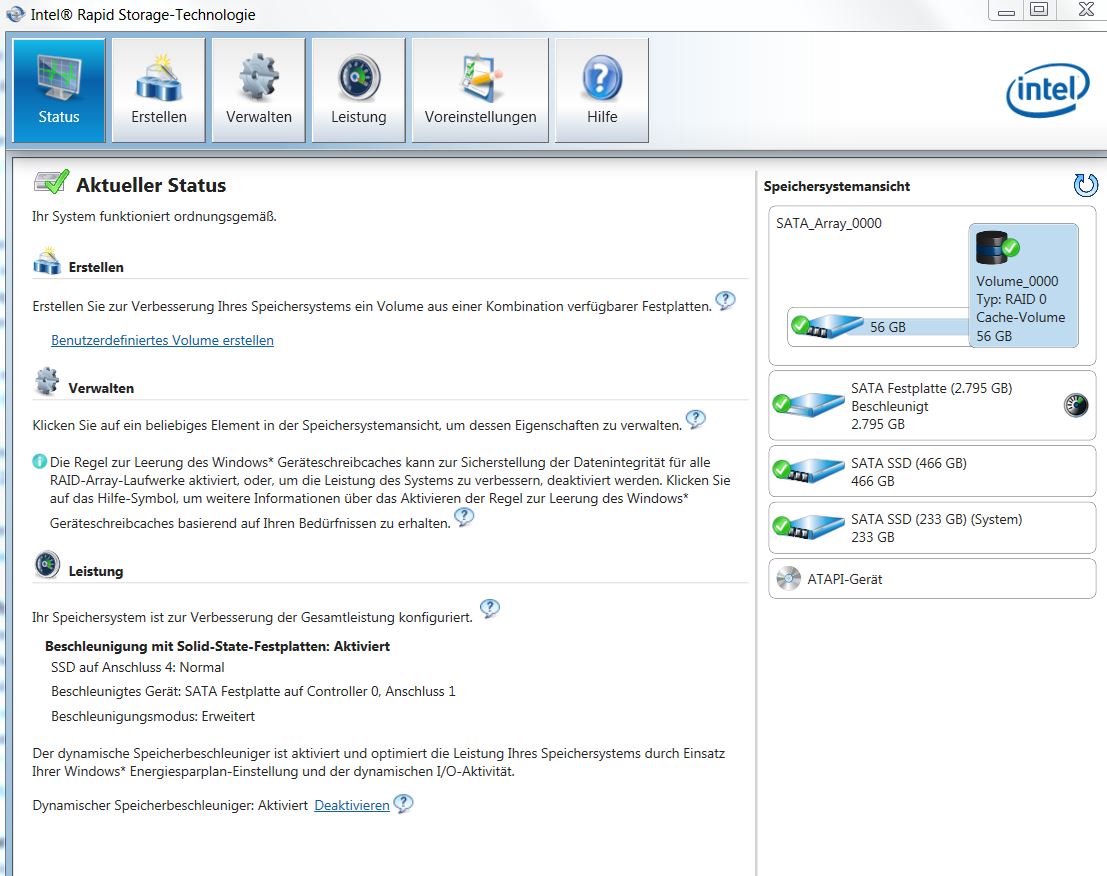Open the Voreinstellungen tab

[x=480, y=90]
